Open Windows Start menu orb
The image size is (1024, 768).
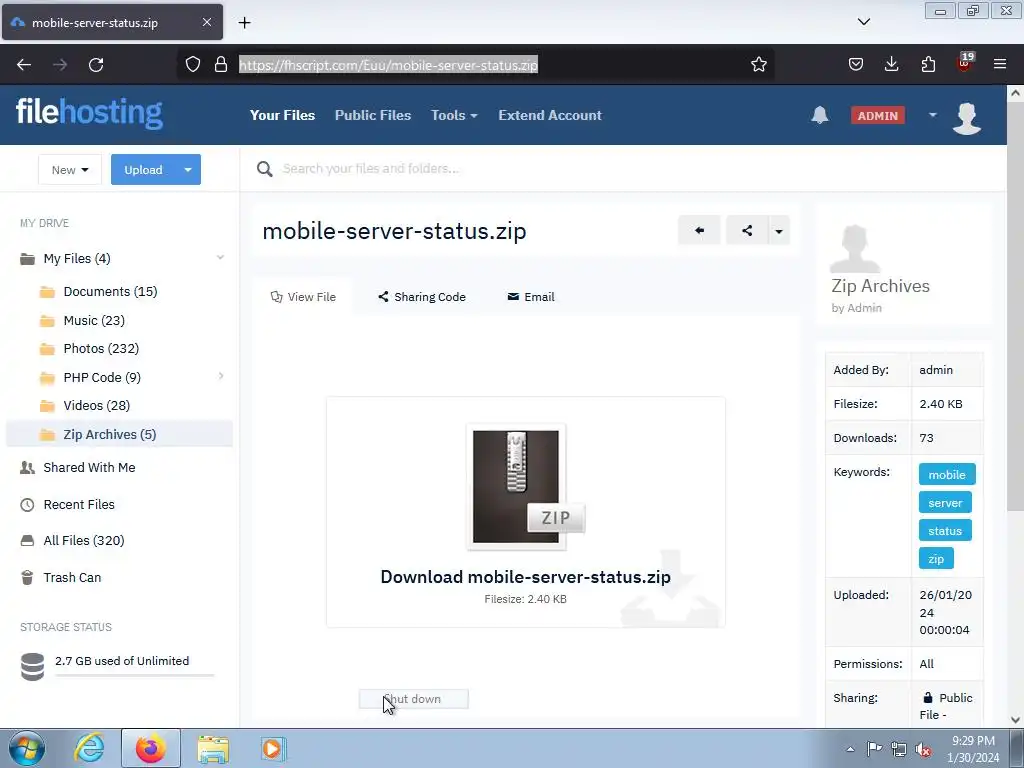pos(27,748)
